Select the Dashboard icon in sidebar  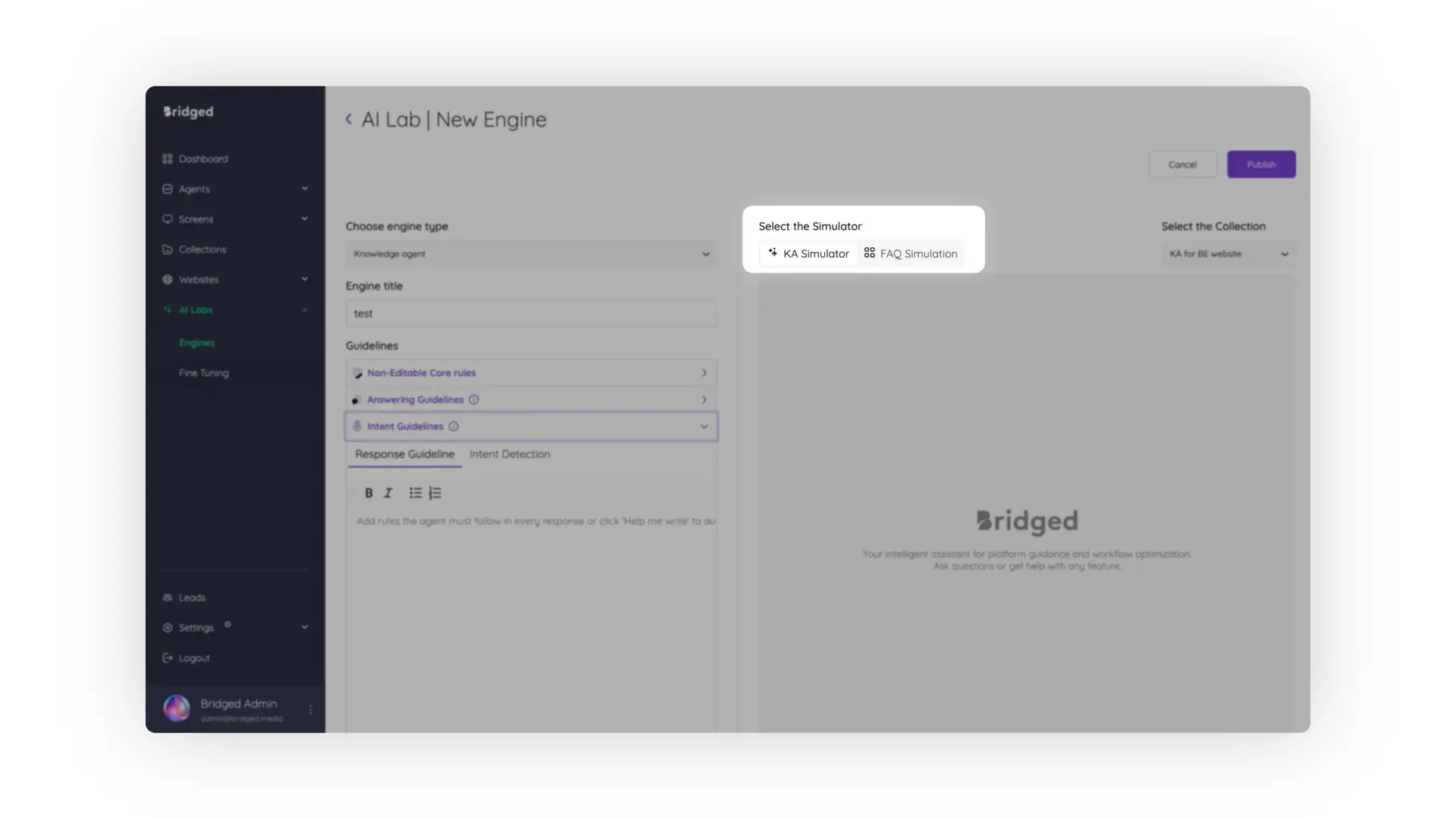click(x=168, y=158)
